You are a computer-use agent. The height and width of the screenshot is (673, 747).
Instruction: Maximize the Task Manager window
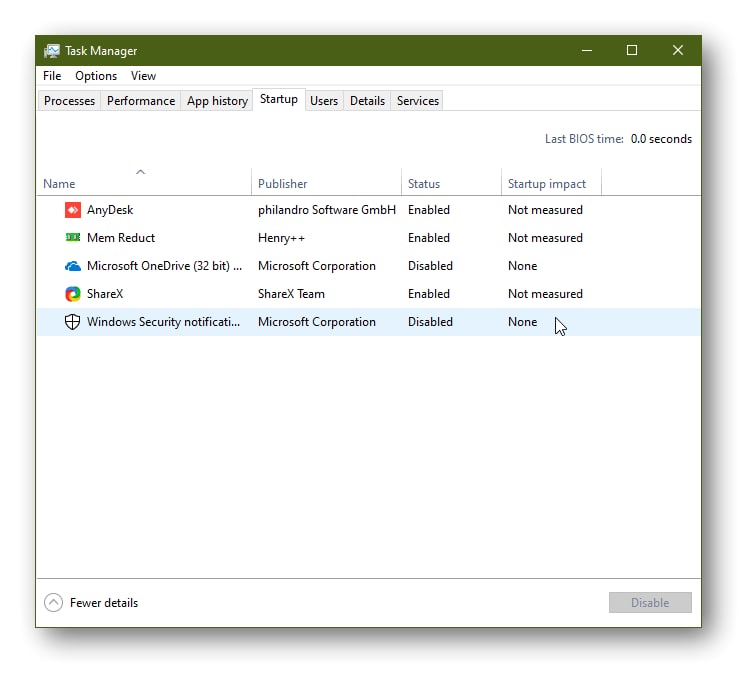pos(632,50)
